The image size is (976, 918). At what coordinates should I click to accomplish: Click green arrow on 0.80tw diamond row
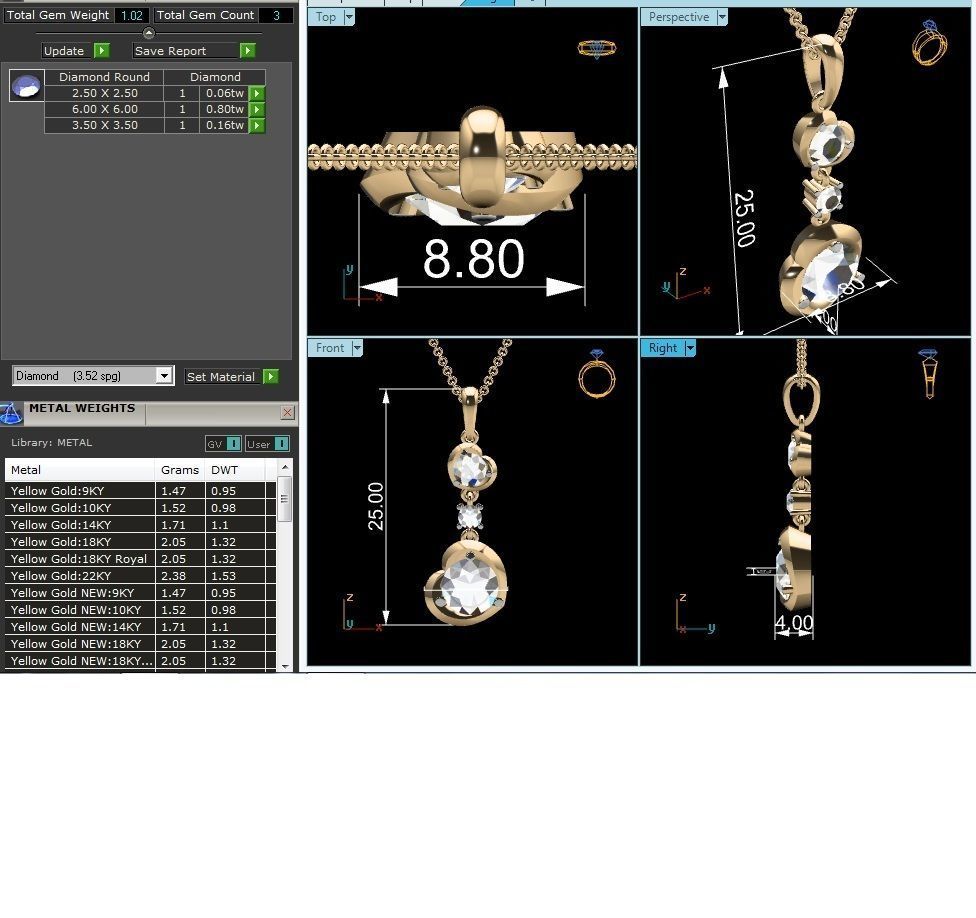[x=256, y=110]
